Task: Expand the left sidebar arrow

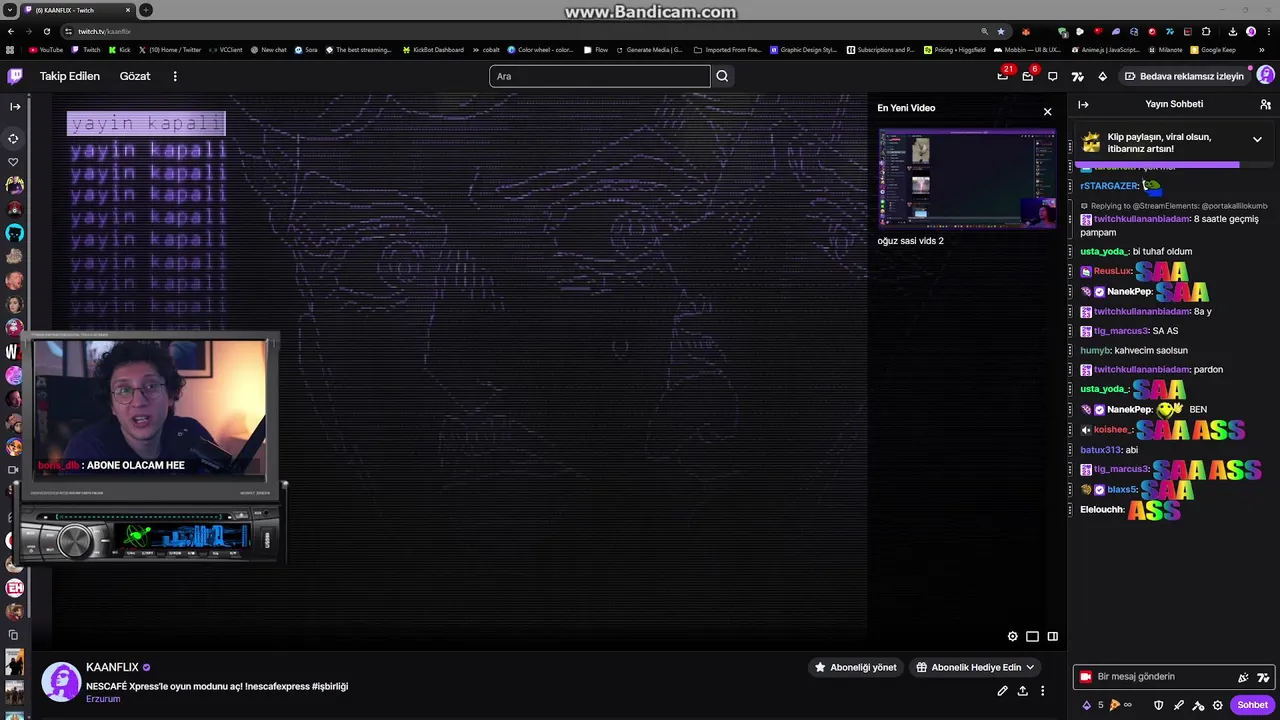Action: click(14, 106)
